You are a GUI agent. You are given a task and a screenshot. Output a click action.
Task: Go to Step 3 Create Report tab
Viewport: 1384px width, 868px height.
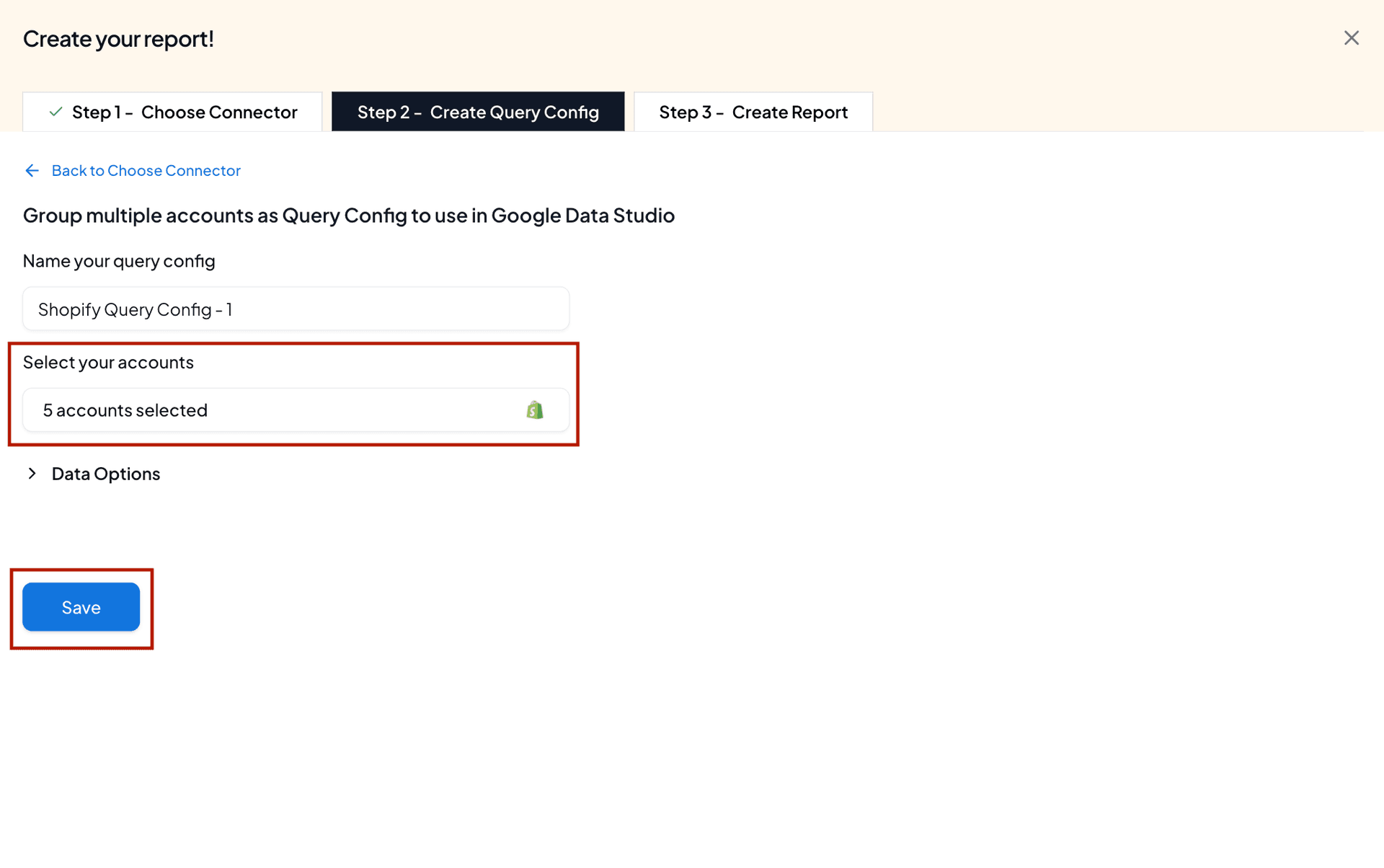pyautogui.click(x=753, y=112)
